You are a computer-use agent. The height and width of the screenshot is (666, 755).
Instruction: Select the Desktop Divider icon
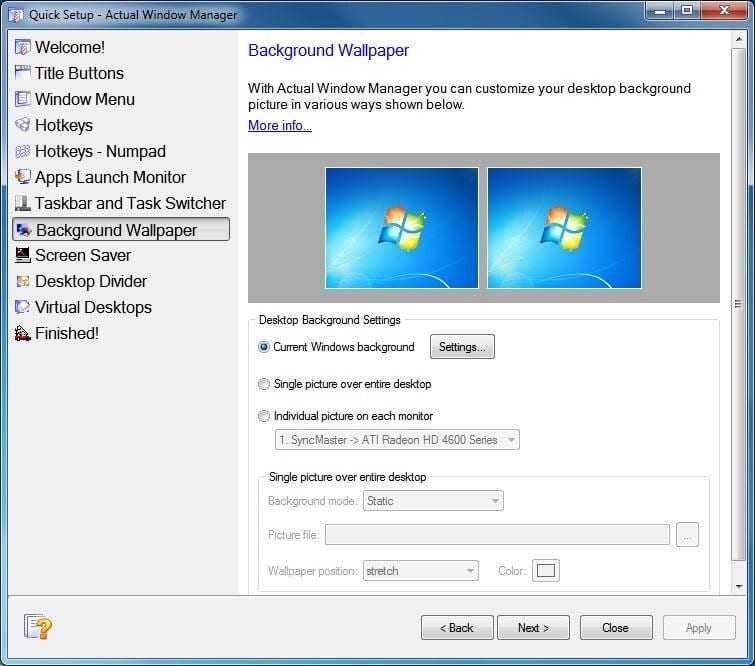[x=22, y=281]
